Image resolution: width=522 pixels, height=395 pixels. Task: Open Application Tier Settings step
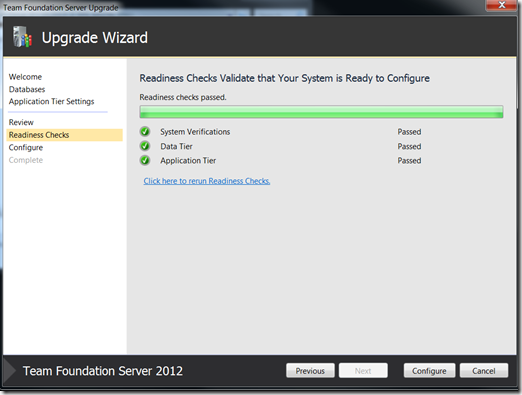tap(52, 101)
